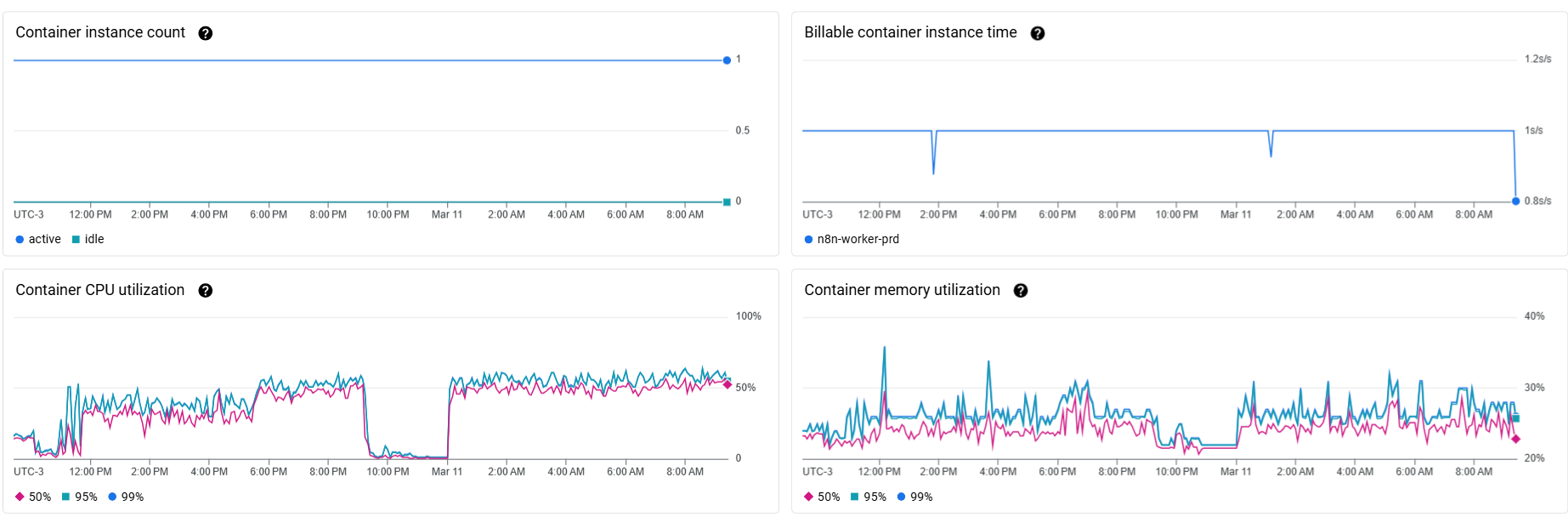Open help for Container CPU utilization
Image resolution: width=1568 pixels, height=517 pixels.
pyautogui.click(x=205, y=291)
